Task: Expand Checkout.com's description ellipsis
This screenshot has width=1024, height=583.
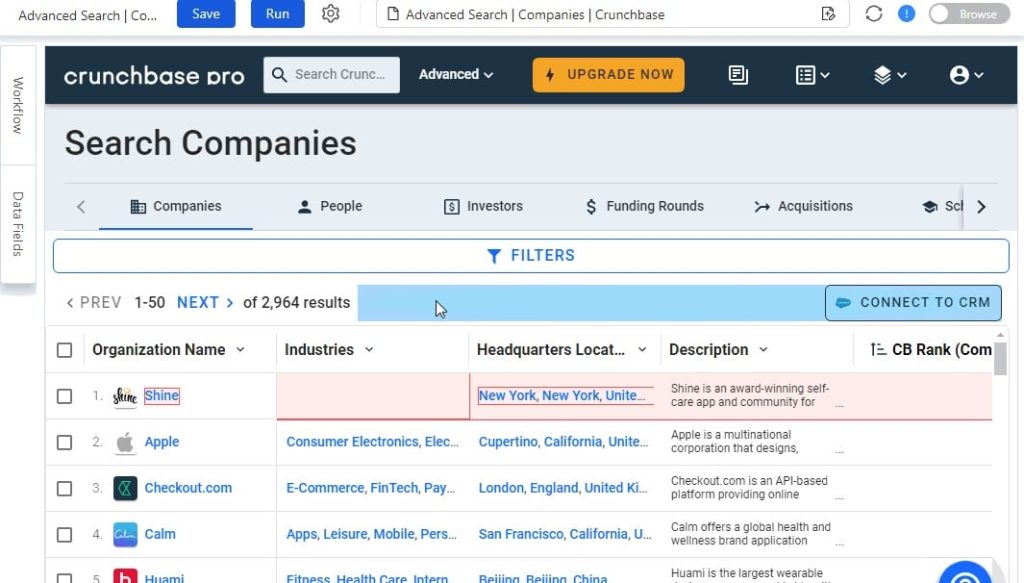Action: (839, 497)
